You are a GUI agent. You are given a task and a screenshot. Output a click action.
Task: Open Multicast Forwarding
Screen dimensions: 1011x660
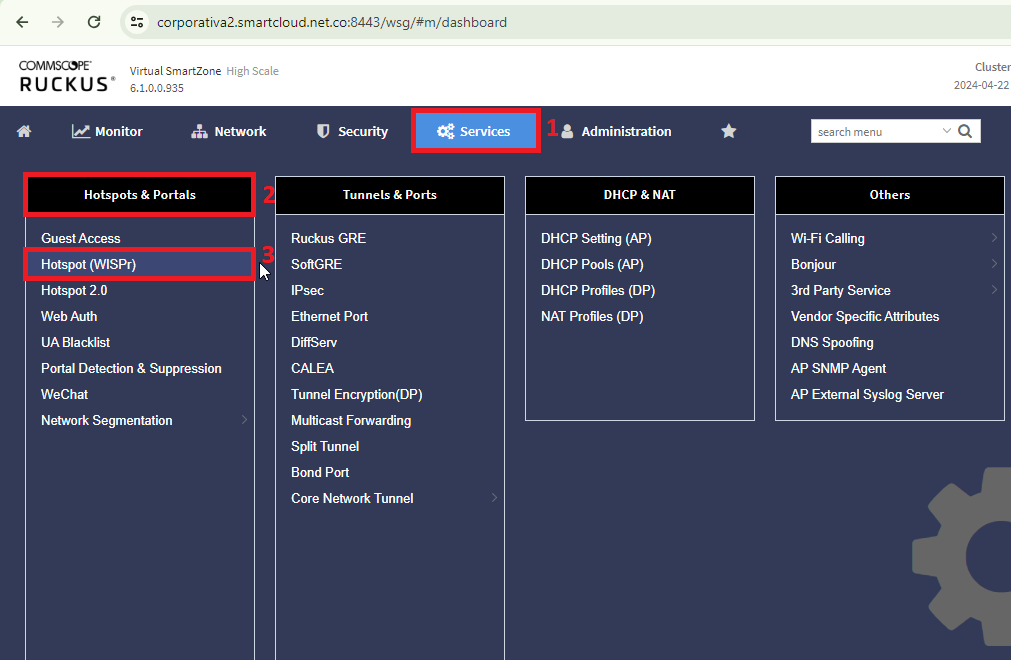(x=351, y=420)
